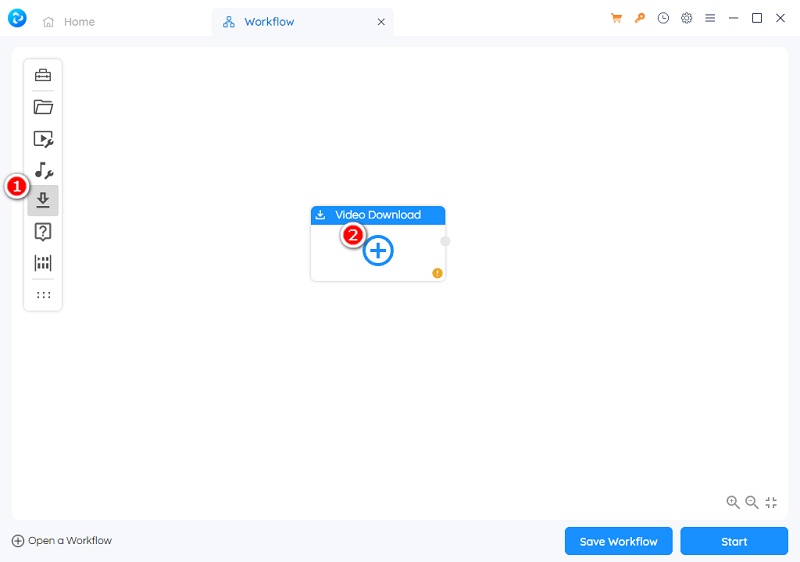Click the Video Download node header
800x562 pixels.
pos(378,215)
